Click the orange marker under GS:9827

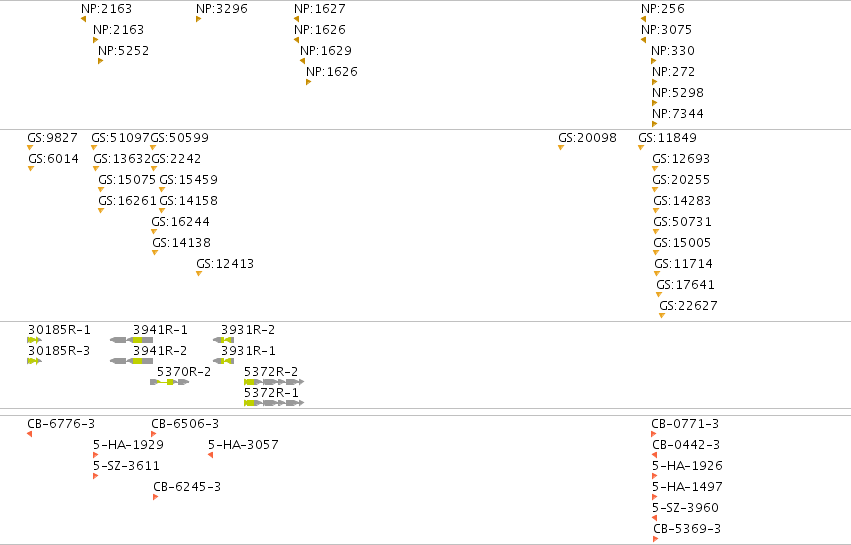click(30, 148)
